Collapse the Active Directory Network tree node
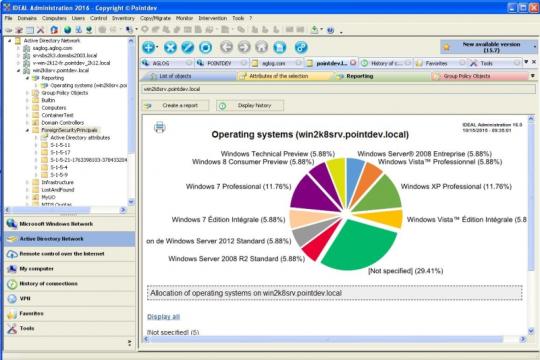 tap(10, 41)
